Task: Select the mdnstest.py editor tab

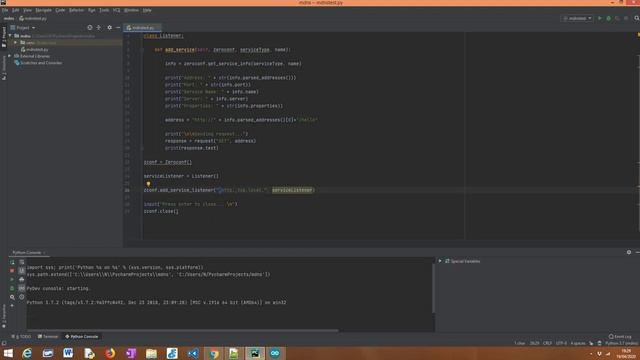Action: 142,28
